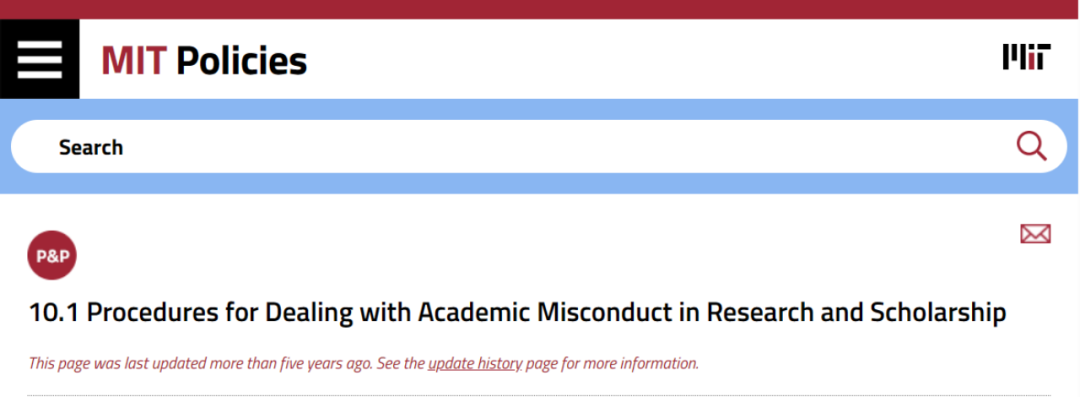The image size is (1080, 397).
Task: Click the middle bar of hamburger icon
Action: pos(39,59)
